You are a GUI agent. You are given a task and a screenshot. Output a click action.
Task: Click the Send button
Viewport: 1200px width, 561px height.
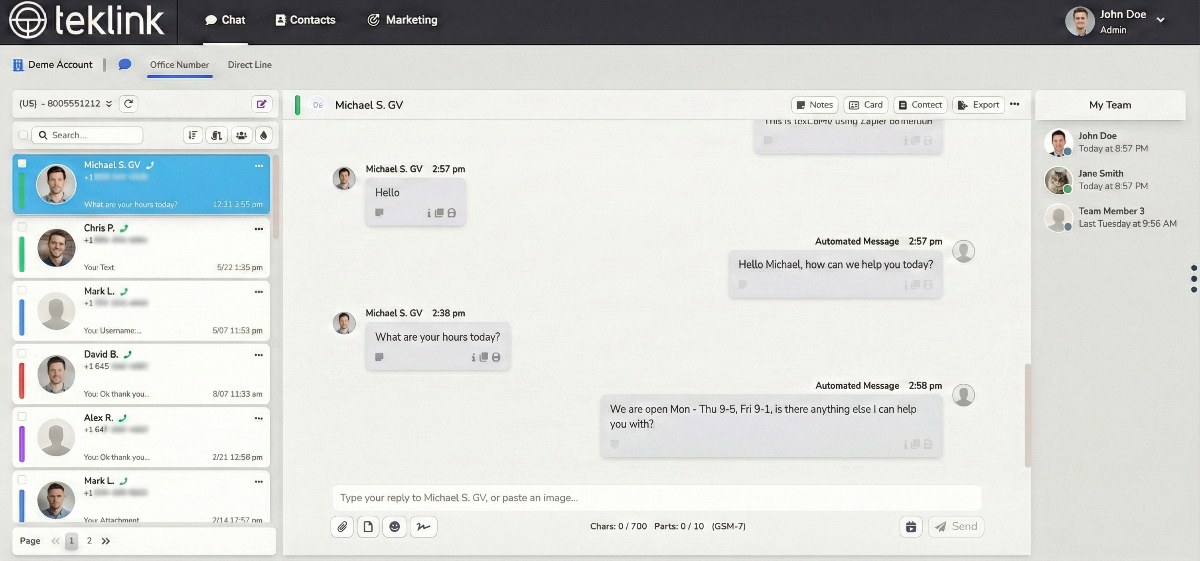tap(956, 526)
